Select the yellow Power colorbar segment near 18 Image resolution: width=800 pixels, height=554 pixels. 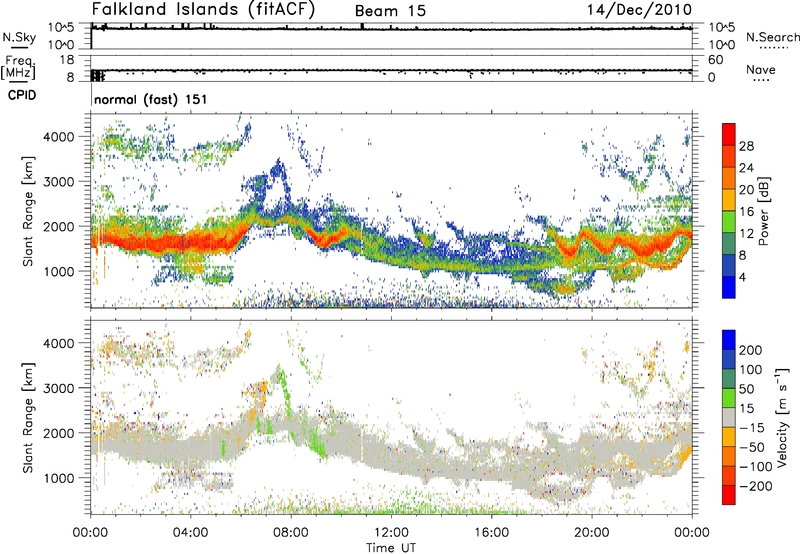(x=729, y=199)
